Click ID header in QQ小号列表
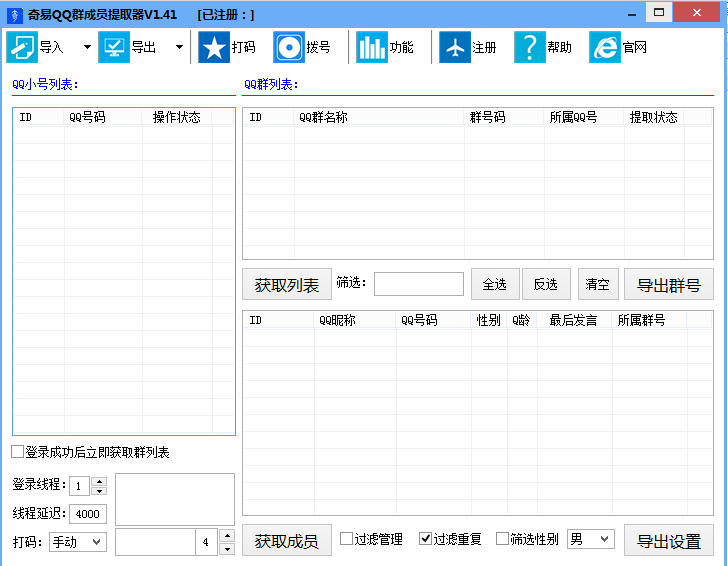728x566 pixels. point(39,117)
